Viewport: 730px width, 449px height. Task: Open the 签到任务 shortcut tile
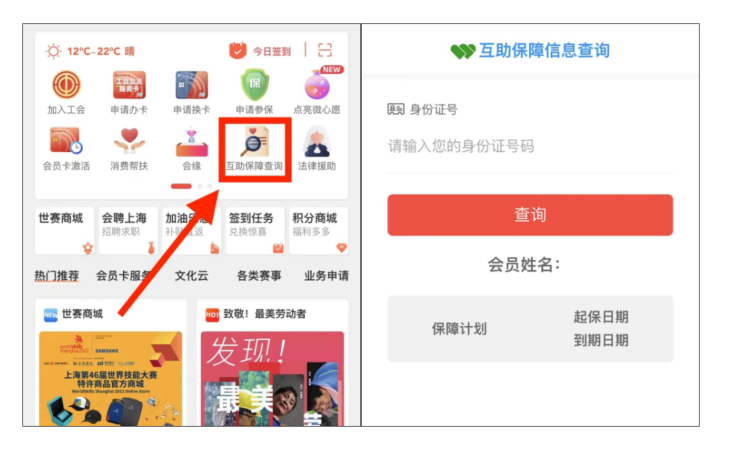tap(255, 231)
